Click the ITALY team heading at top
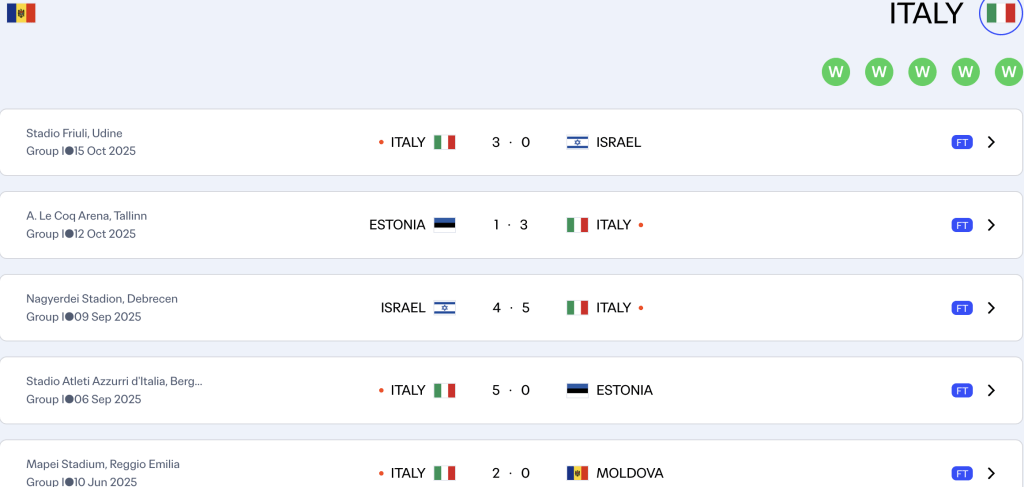Viewport: 1024px width, 487px height. click(925, 14)
